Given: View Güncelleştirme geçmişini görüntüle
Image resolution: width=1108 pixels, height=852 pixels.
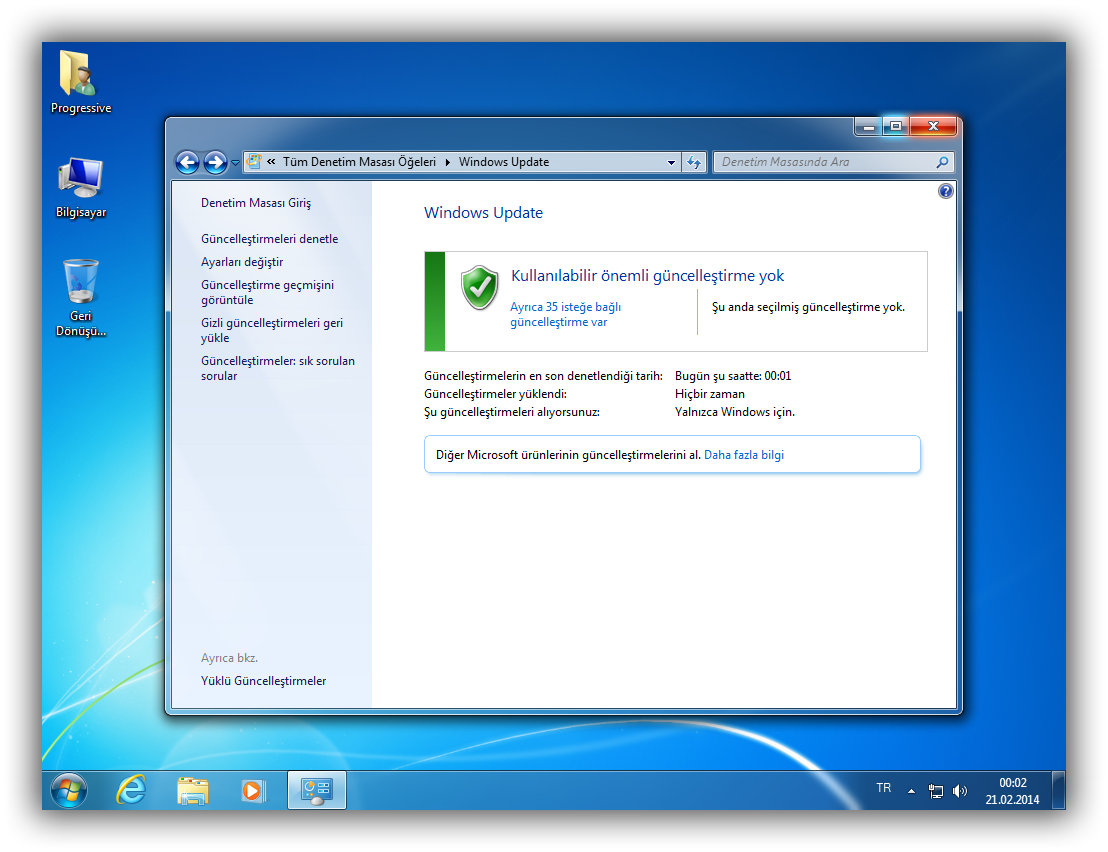Looking at the screenshot, I should pyautogui.click(x=267, y=292).
